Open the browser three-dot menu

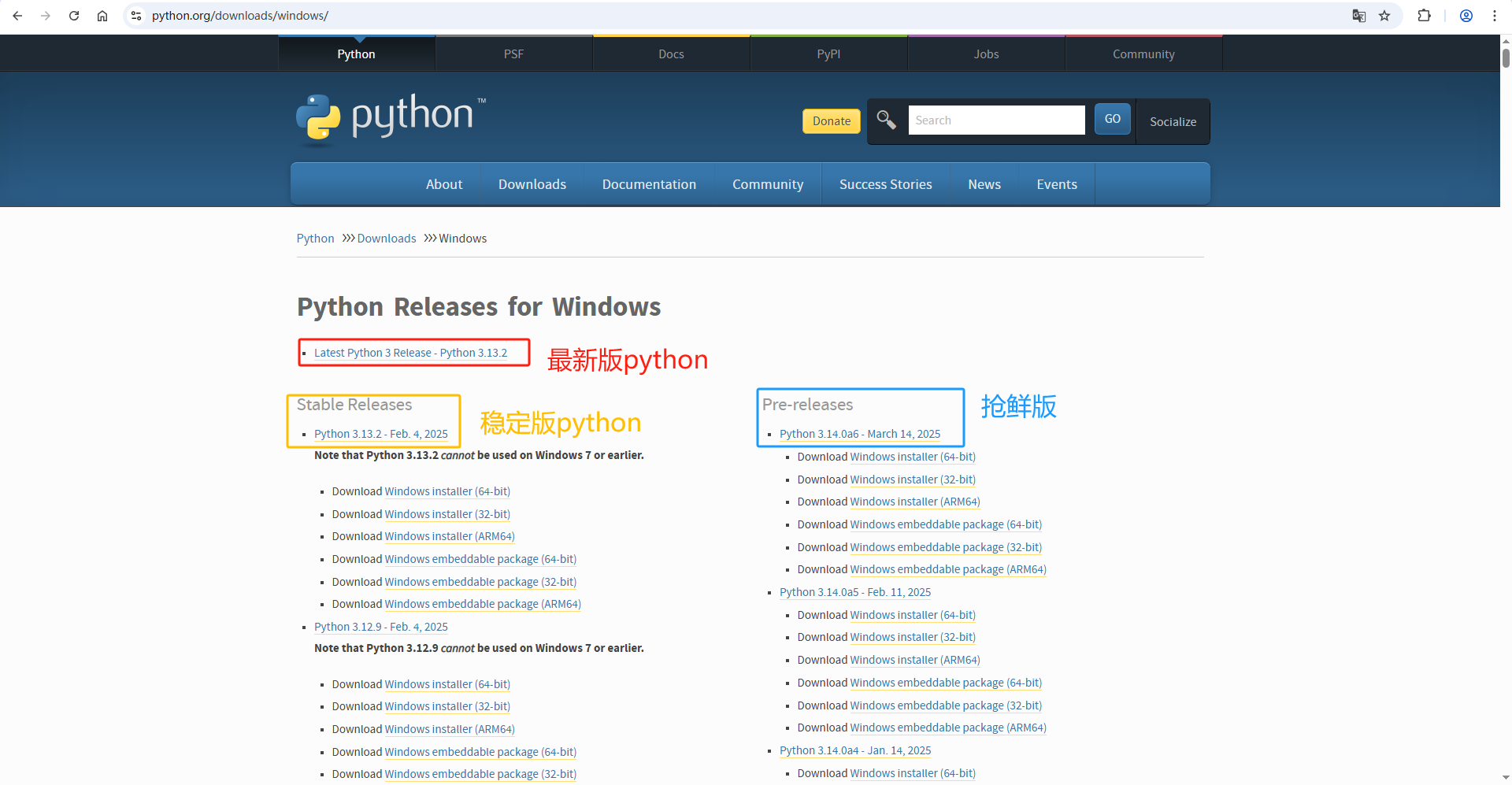[x=1495, y=16]
